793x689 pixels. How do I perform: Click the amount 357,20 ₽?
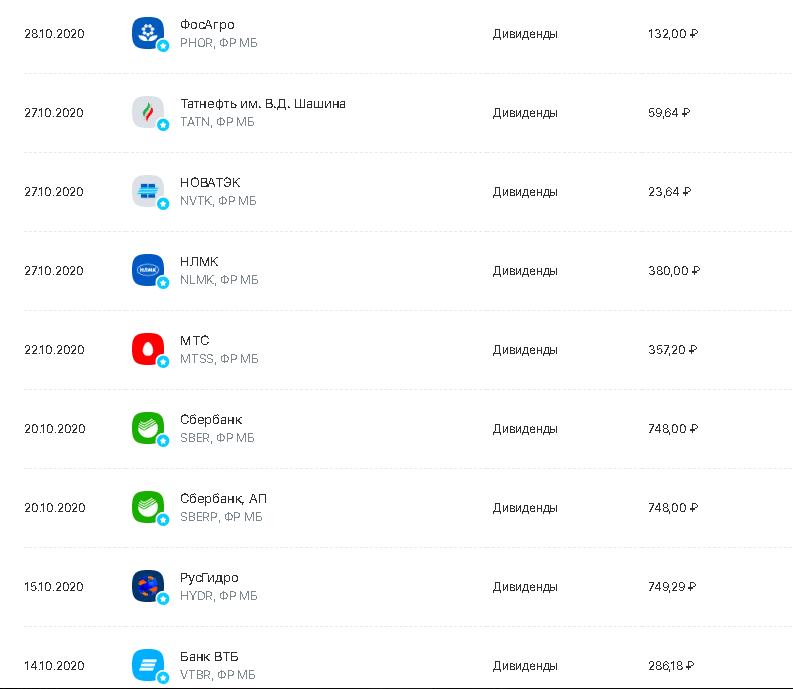pos(673,350)
